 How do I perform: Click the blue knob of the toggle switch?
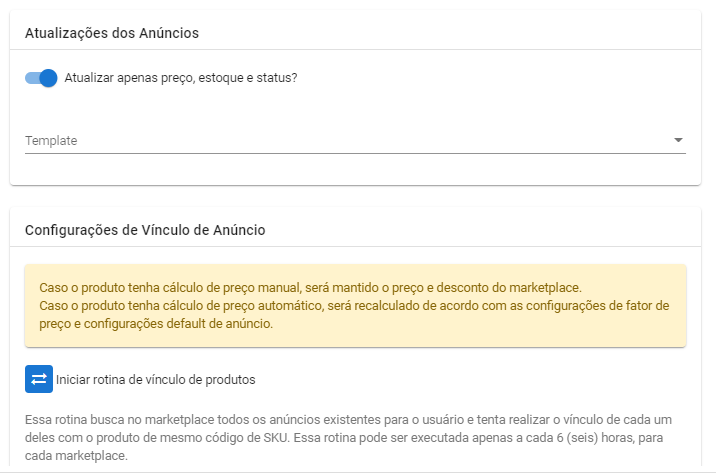click(x=48, y=78)
